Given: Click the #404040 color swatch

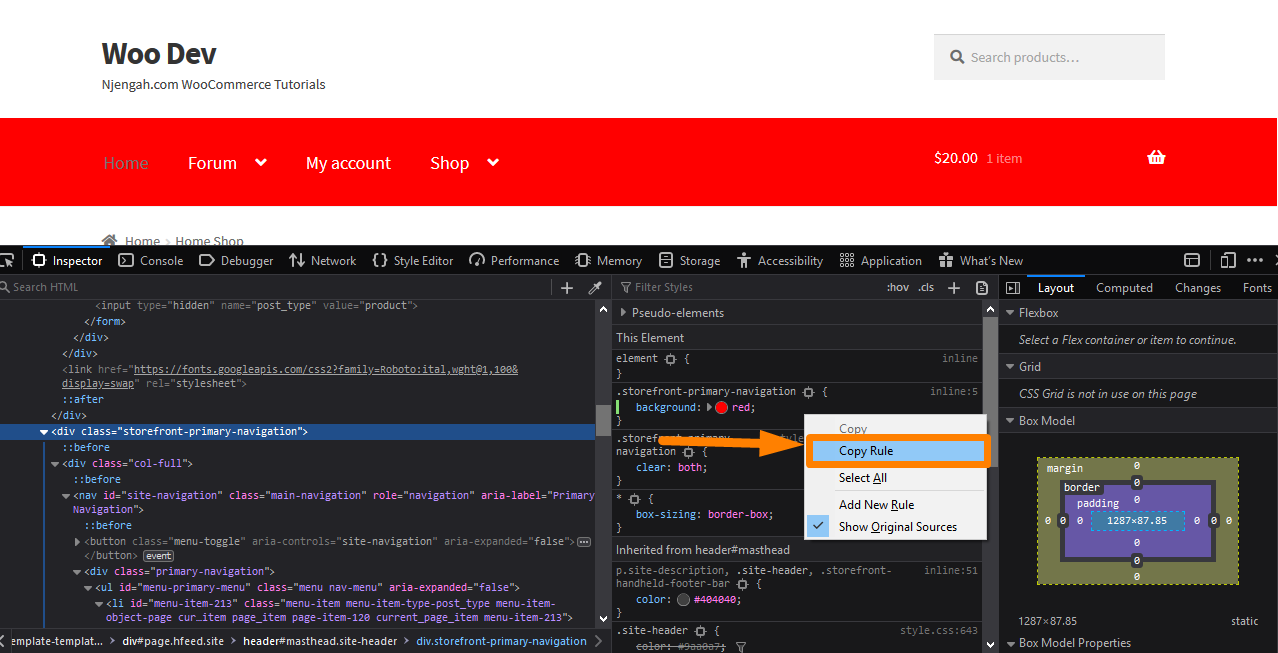Looking at the screenshot, I should [x=683, y=600].
